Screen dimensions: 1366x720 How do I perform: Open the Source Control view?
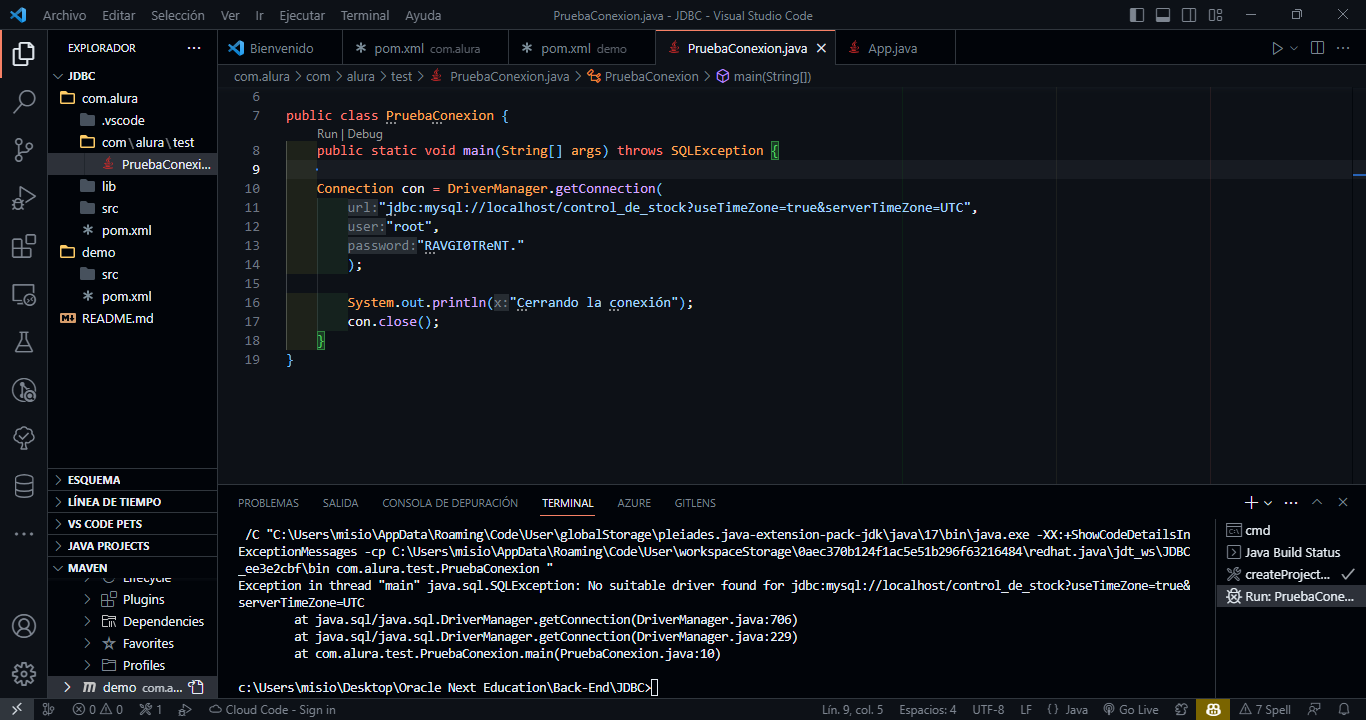pyautogui.click(x=24, y=150)
